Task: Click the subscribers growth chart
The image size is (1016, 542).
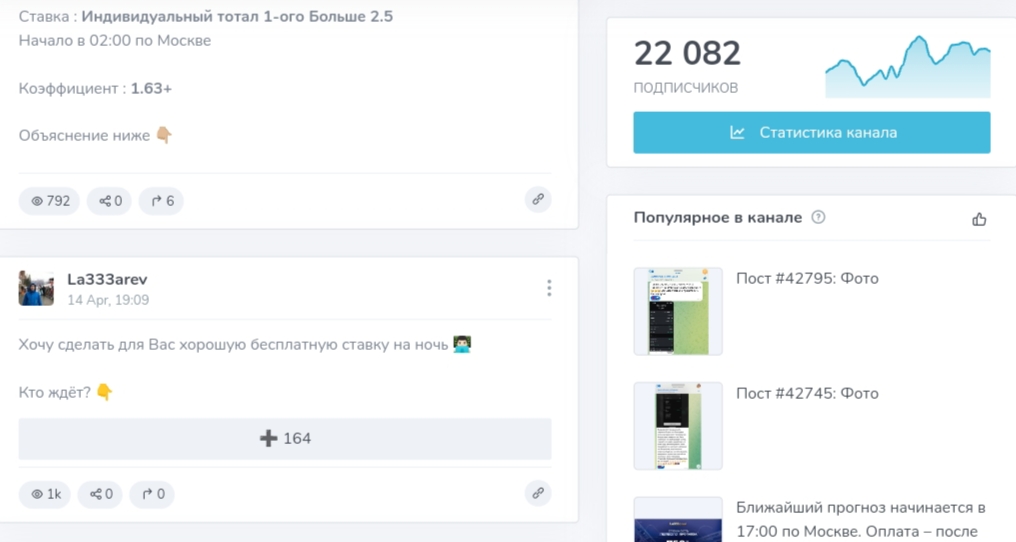Action: (907, 68)
